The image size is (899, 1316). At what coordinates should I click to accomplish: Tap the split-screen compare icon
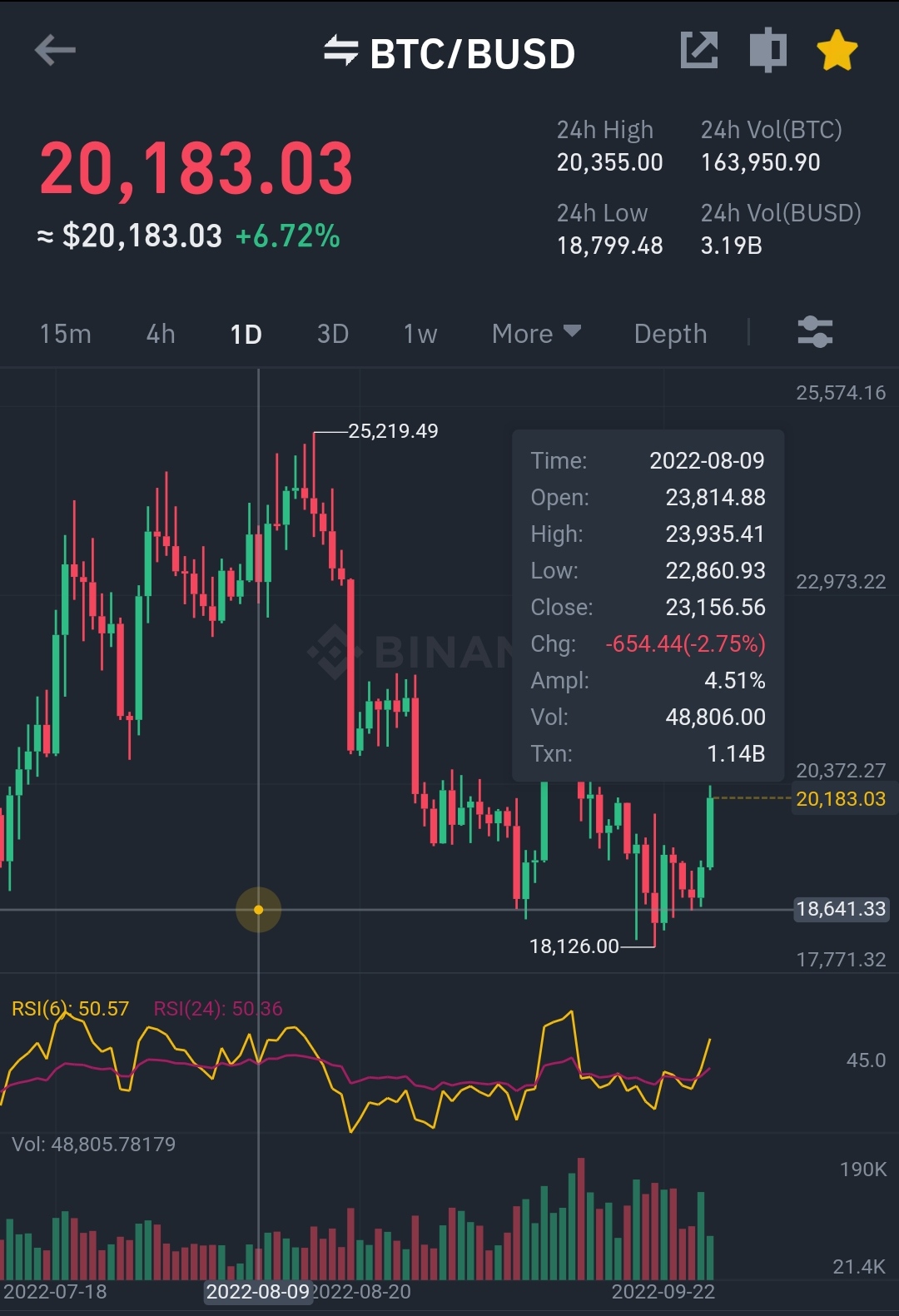(x=768, y=51)
